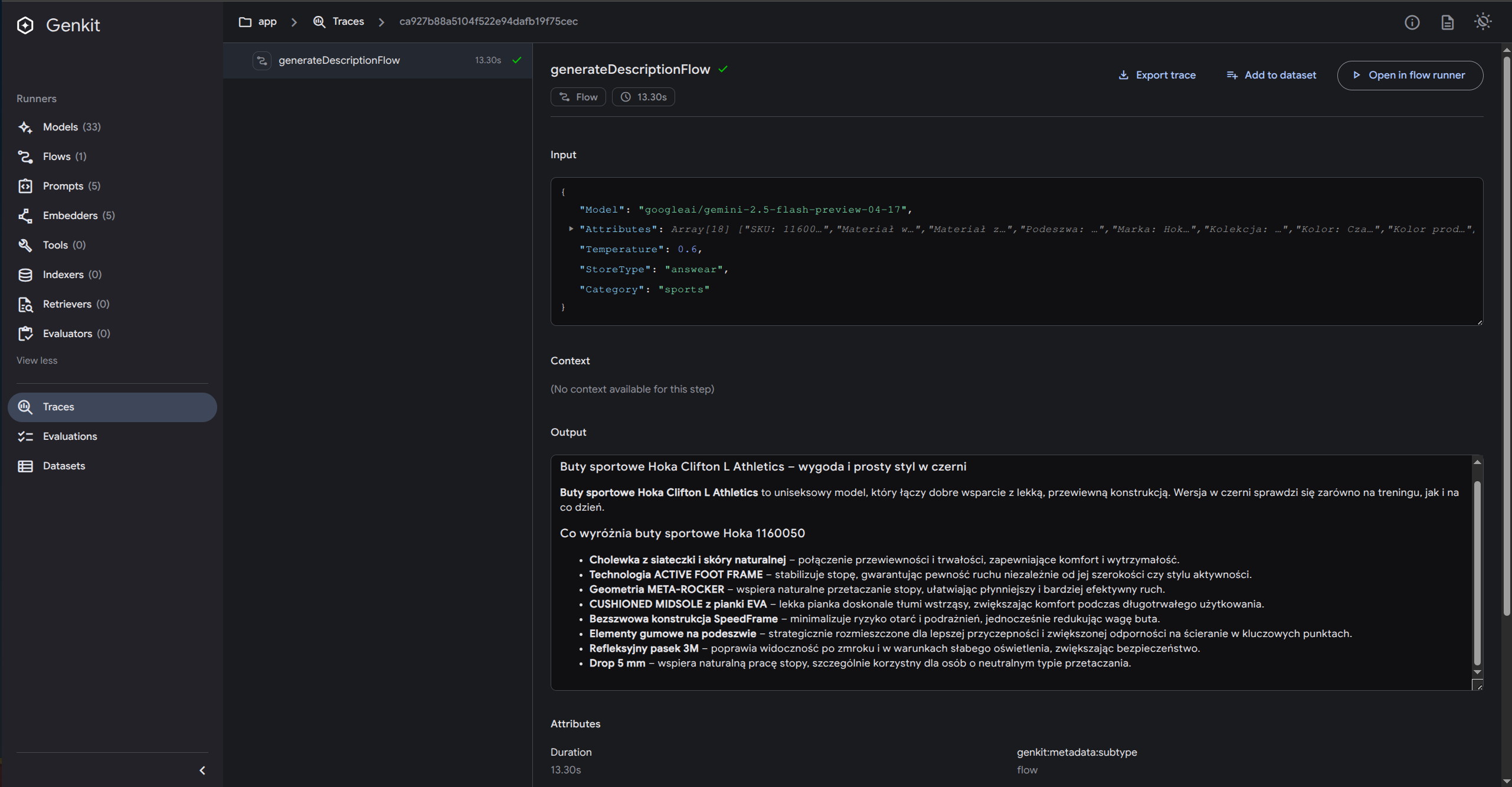Click Export trace button
1512x787 pixels.
(x=1157, y=75)
